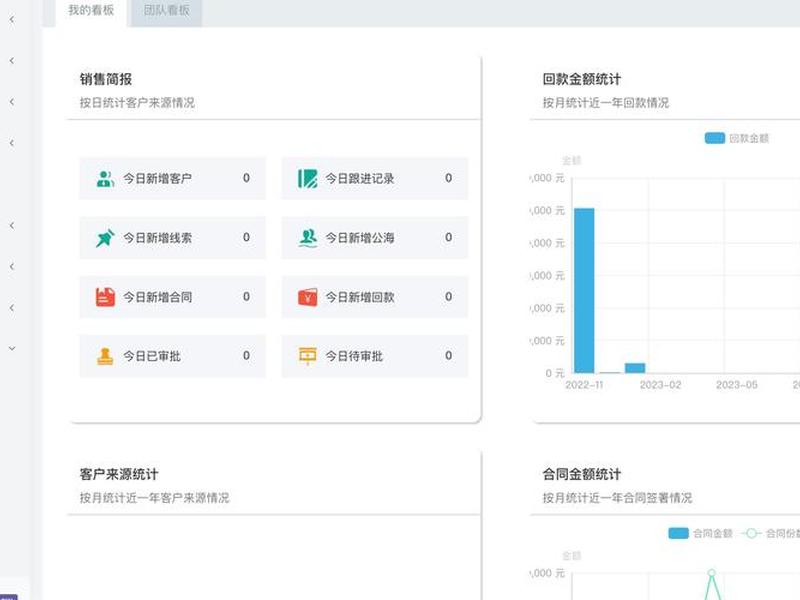Click the 今日新增客户 people icon
The image size is (800, 600).
105,179
